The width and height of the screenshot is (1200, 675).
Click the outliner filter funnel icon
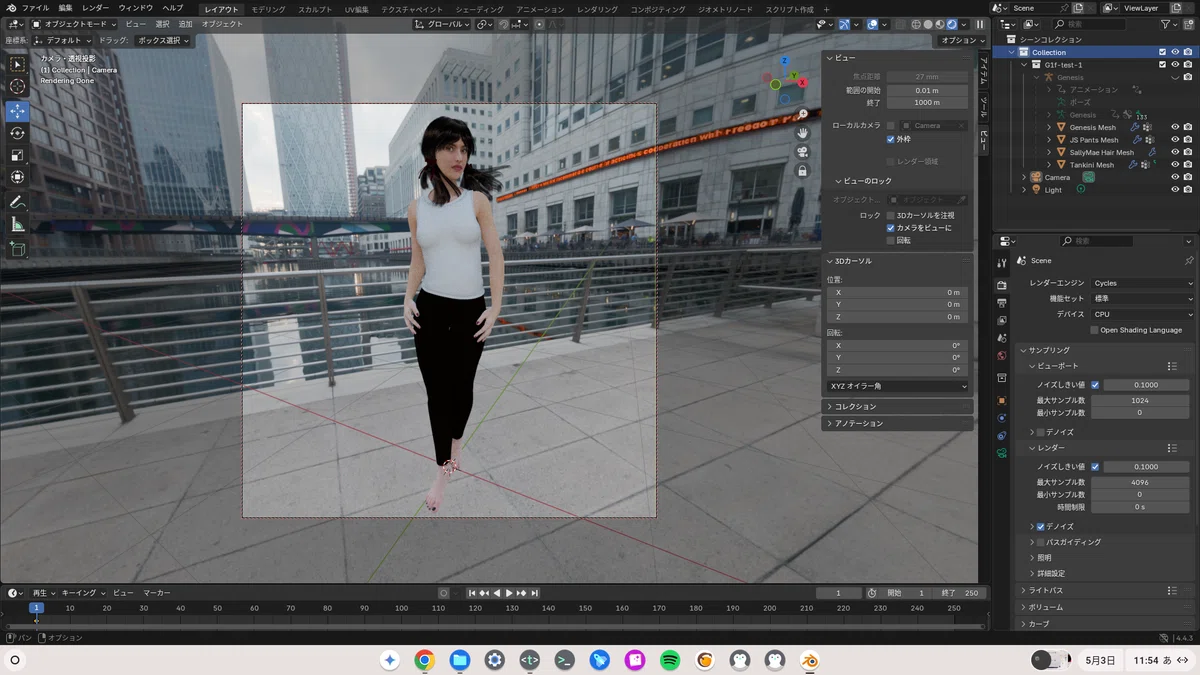1167,24
